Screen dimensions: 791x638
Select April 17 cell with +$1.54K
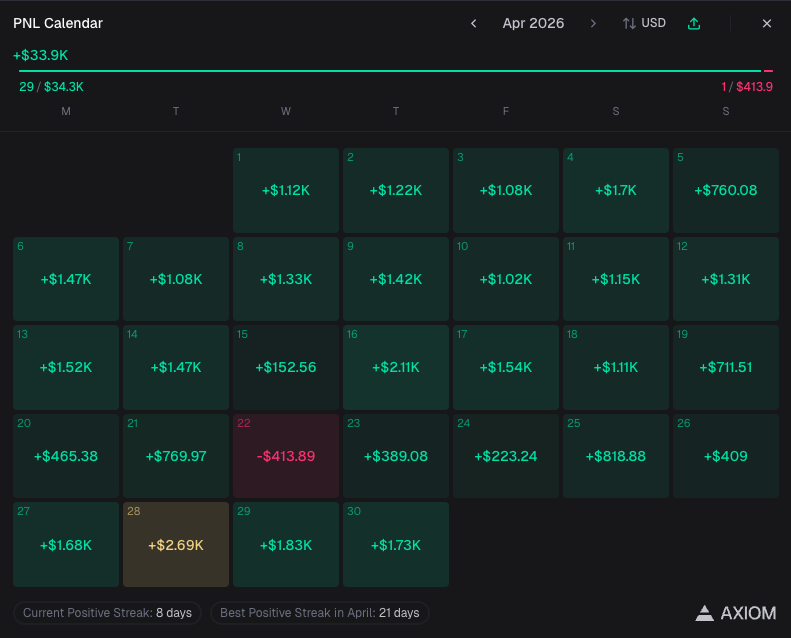pos(506,367)
